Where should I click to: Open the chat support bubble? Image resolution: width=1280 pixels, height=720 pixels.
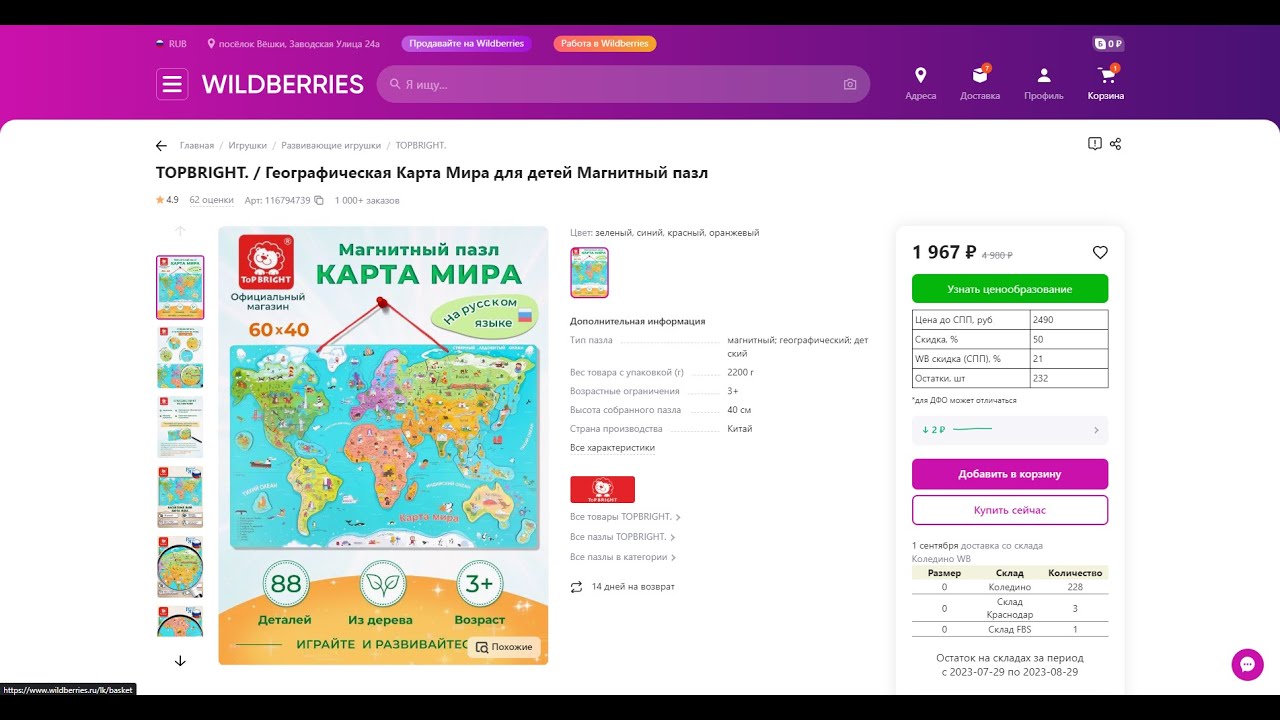pos(1247,665)
